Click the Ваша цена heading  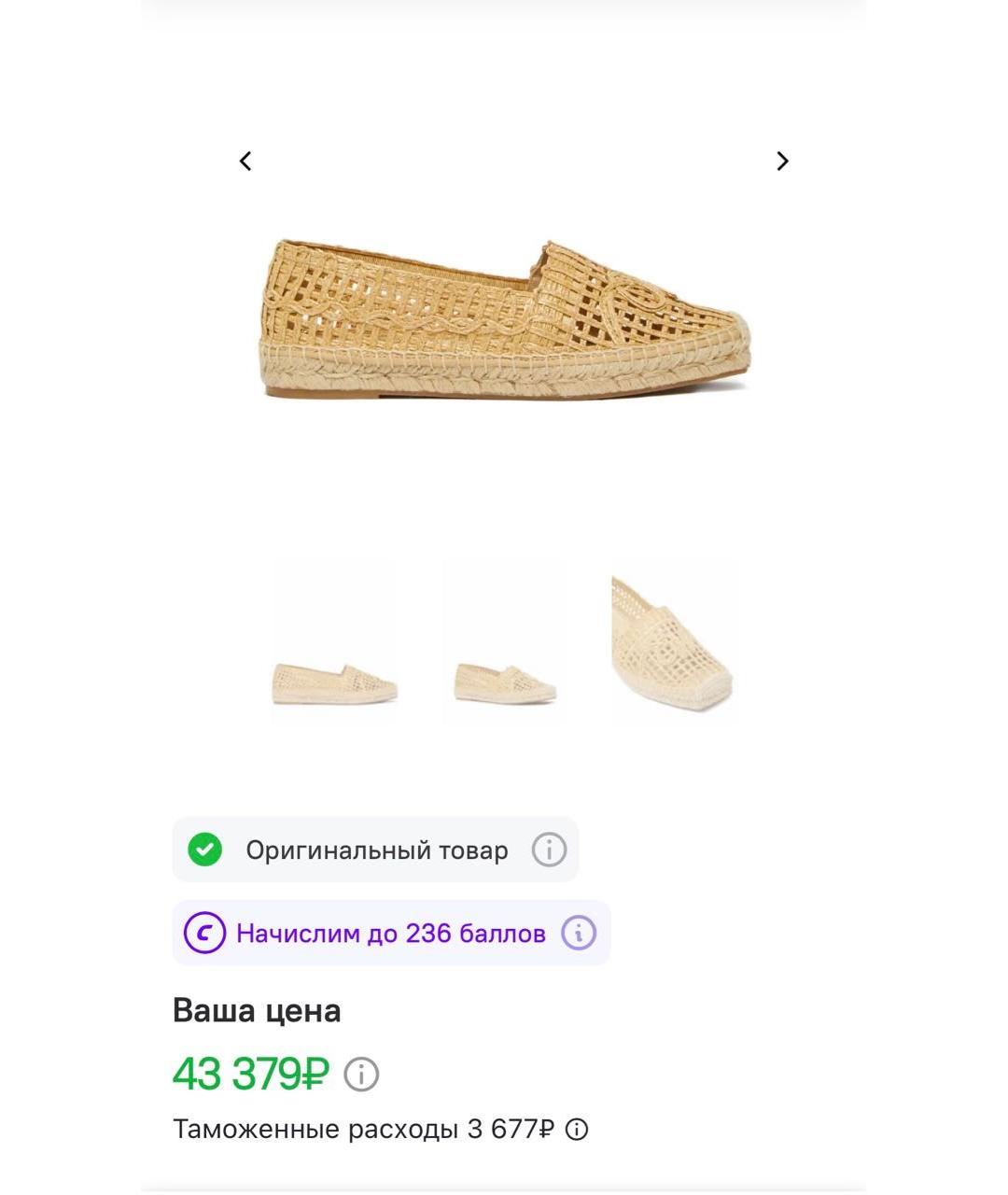pos(257,1011)
